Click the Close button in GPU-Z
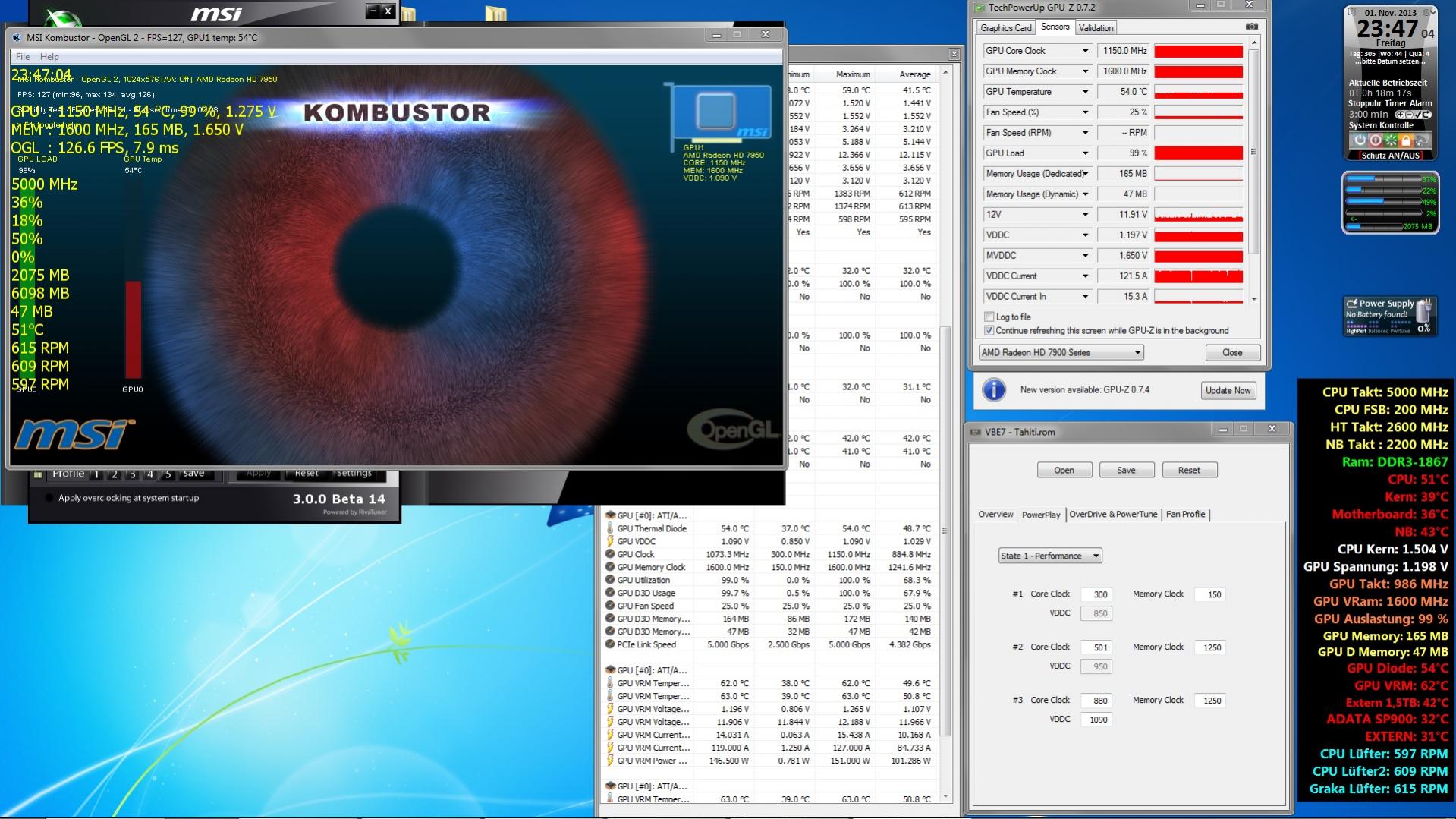The height and width of the screenshot is (819, 1456). tap(1232, 352)
